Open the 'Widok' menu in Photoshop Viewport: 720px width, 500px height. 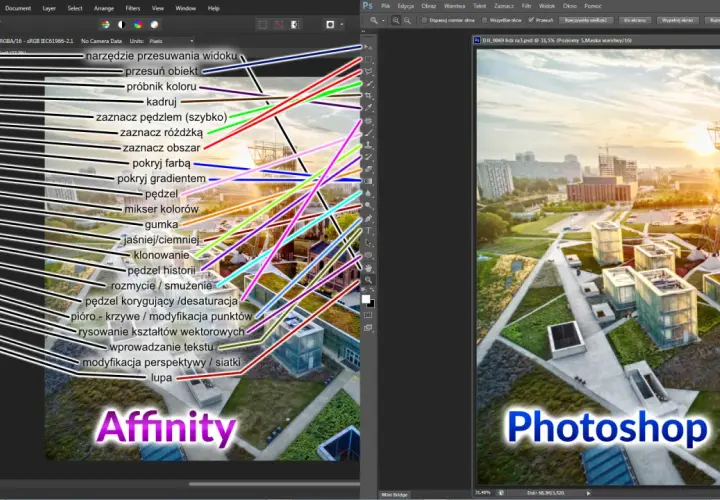click(546, 6)
